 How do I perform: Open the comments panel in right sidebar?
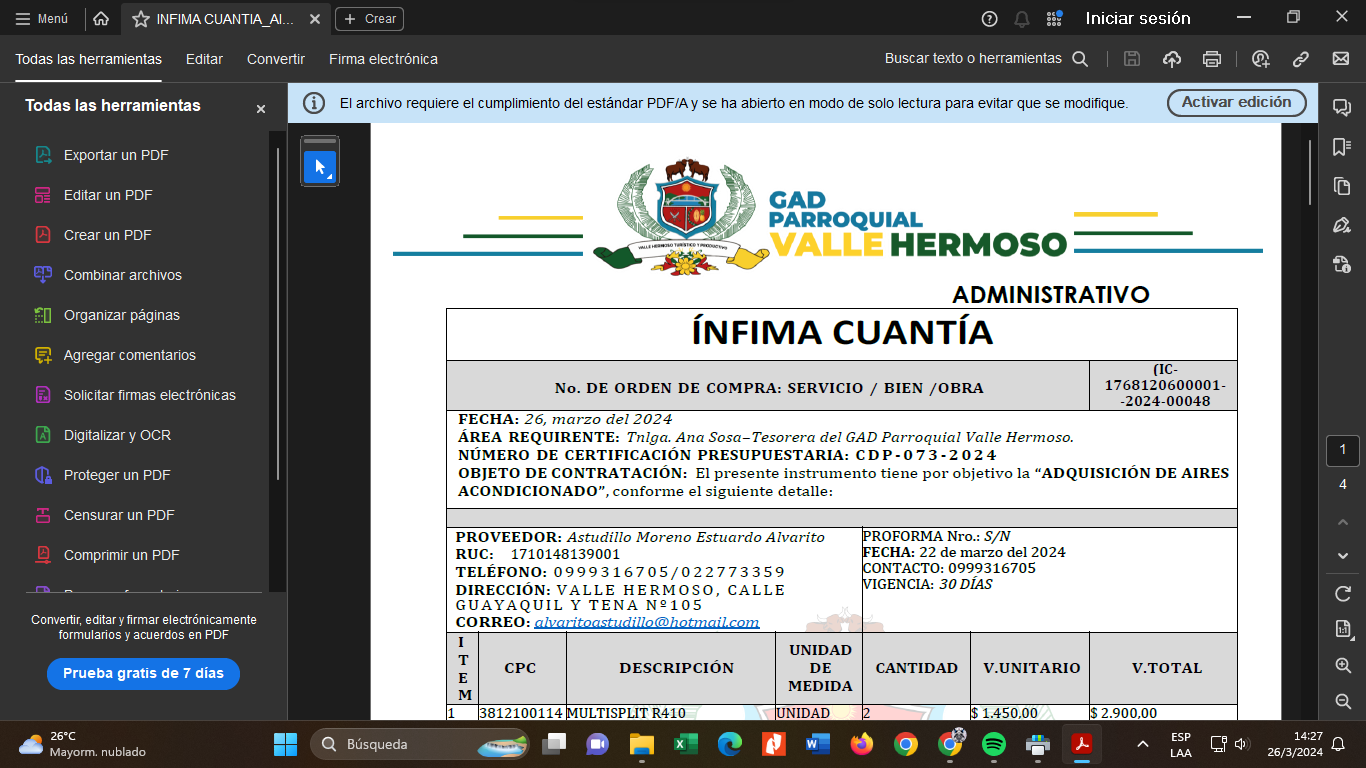pos(1342,107)
